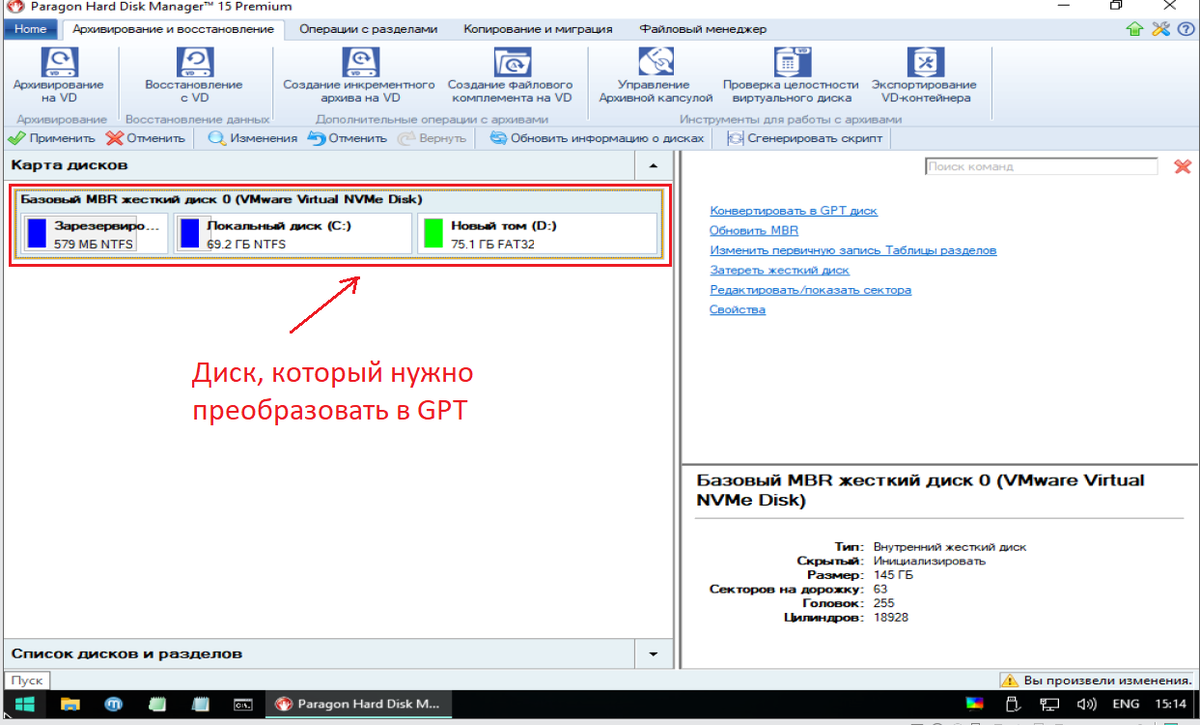Click Сгенерировать скрипт toolbar button
This screenshot has height=725, width=1200.
tap(805, 138)
